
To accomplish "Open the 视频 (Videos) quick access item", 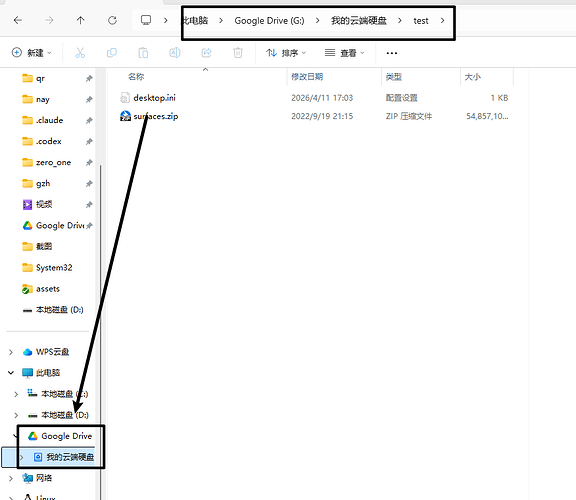I will (x=44, y=204).
